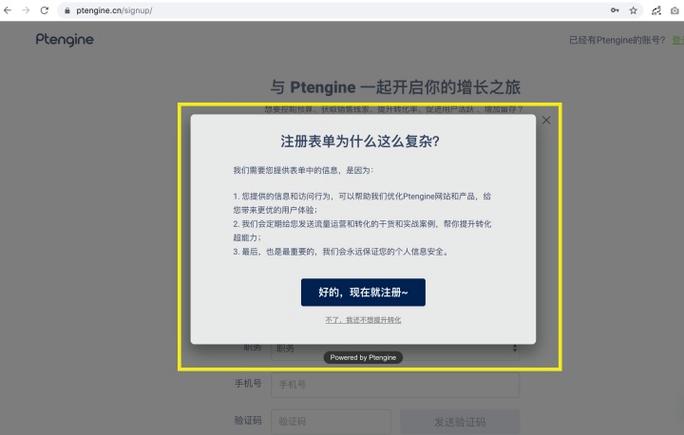Bookmark this page with the star icon

click(x=633, y=10)
